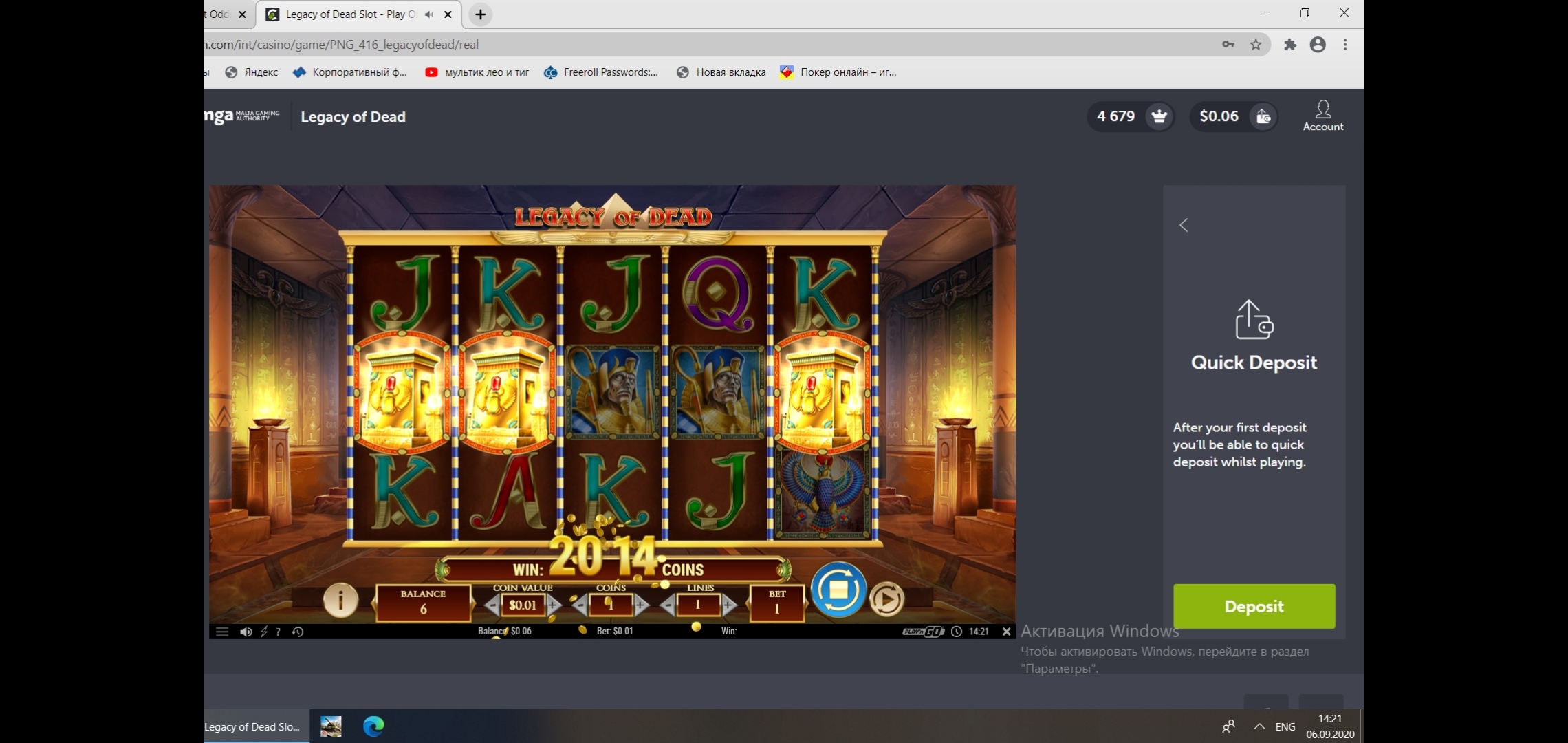
Task: Show hidden system tray icons
Action: coord(1259,726)
